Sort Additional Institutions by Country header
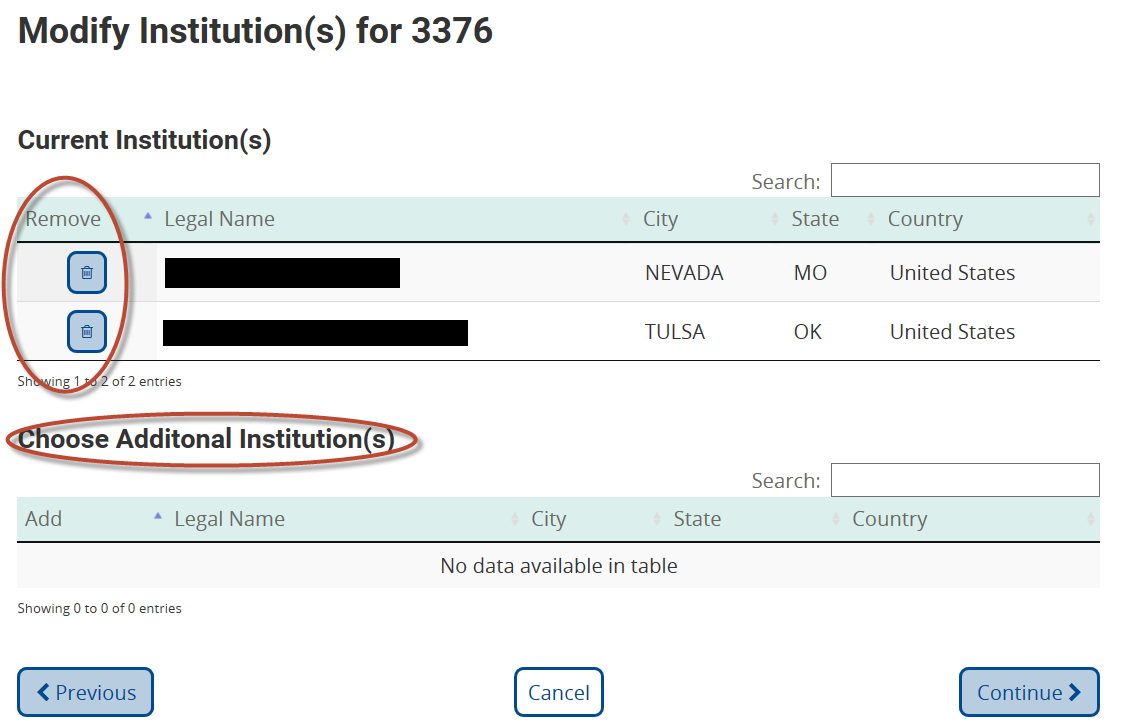 point(889,519)
